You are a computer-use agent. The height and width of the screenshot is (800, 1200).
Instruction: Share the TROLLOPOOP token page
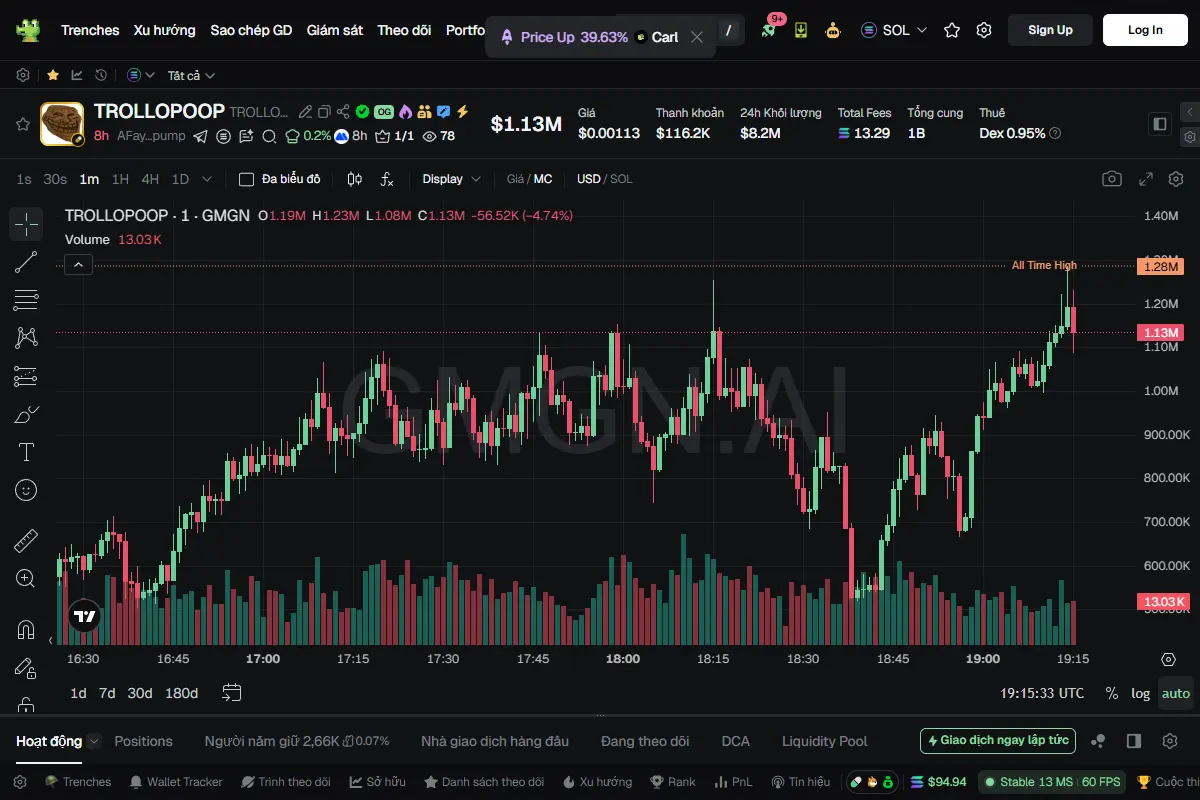point(343,112)
